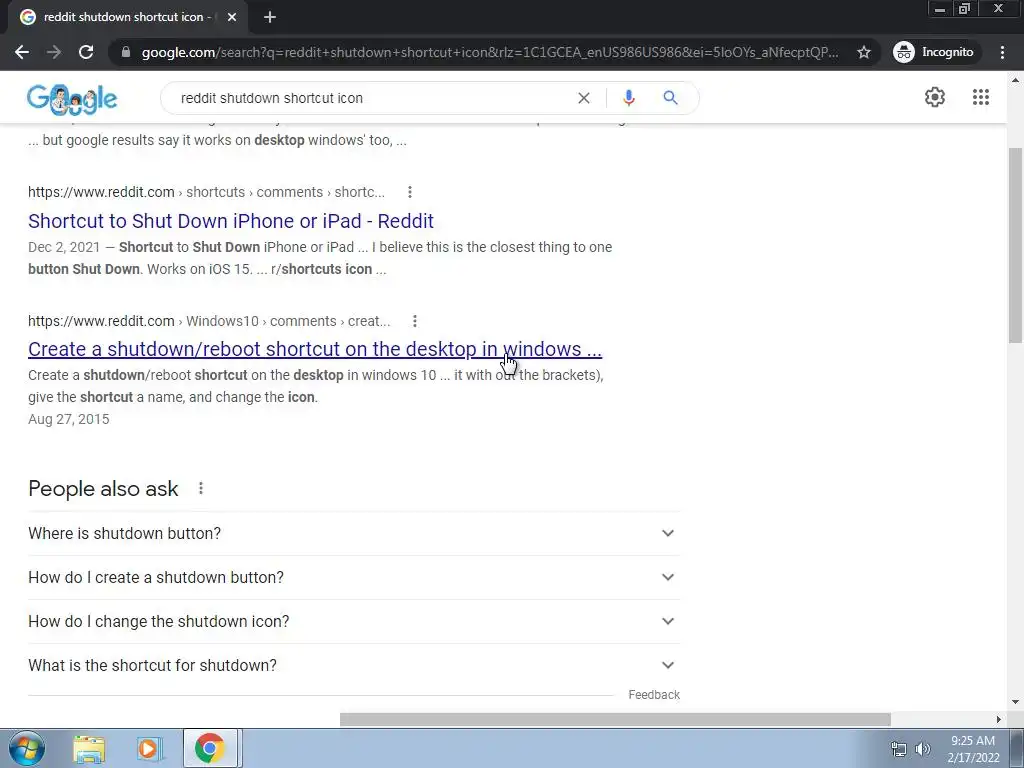Viewport: 1024px width, 768px height.
Task: Bookmark this page with the star icon
Action: click(x=864, y=52)
